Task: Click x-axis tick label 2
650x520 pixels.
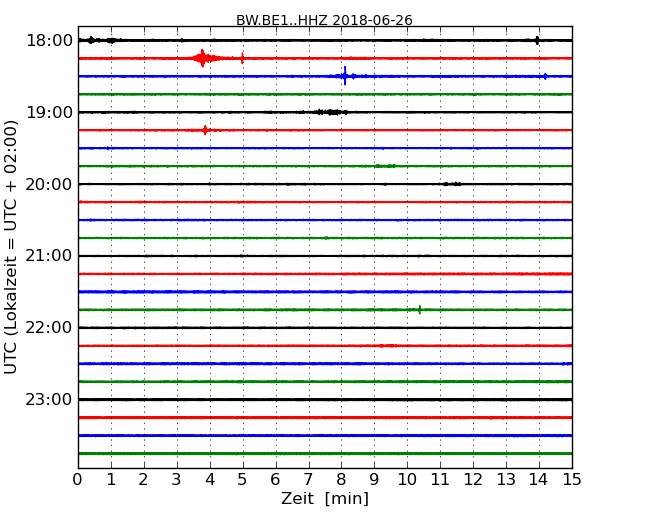Action: [143, 480]
